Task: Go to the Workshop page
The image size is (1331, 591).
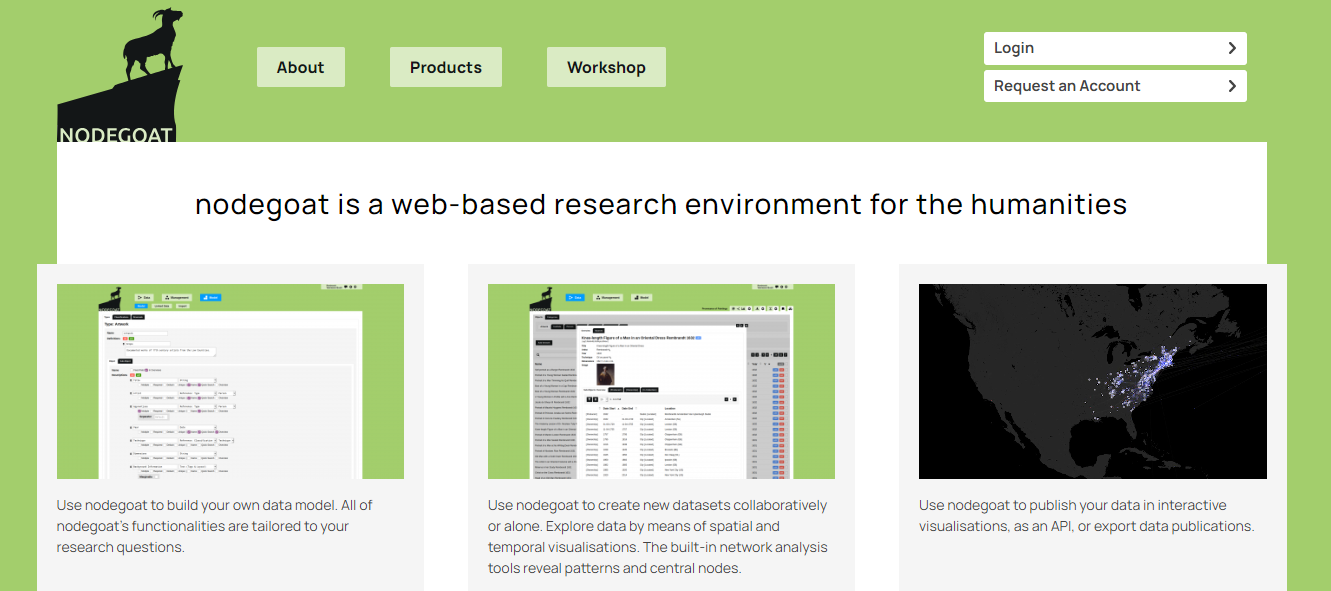Action: pos(606,67)
